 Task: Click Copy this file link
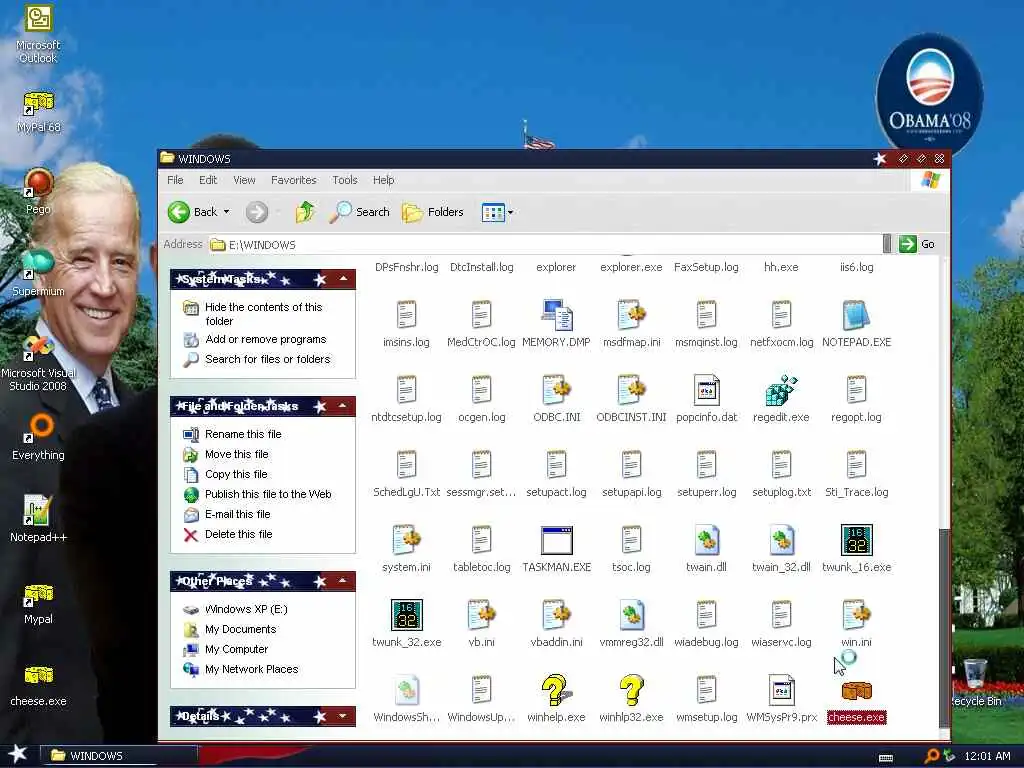pos(236,474)
